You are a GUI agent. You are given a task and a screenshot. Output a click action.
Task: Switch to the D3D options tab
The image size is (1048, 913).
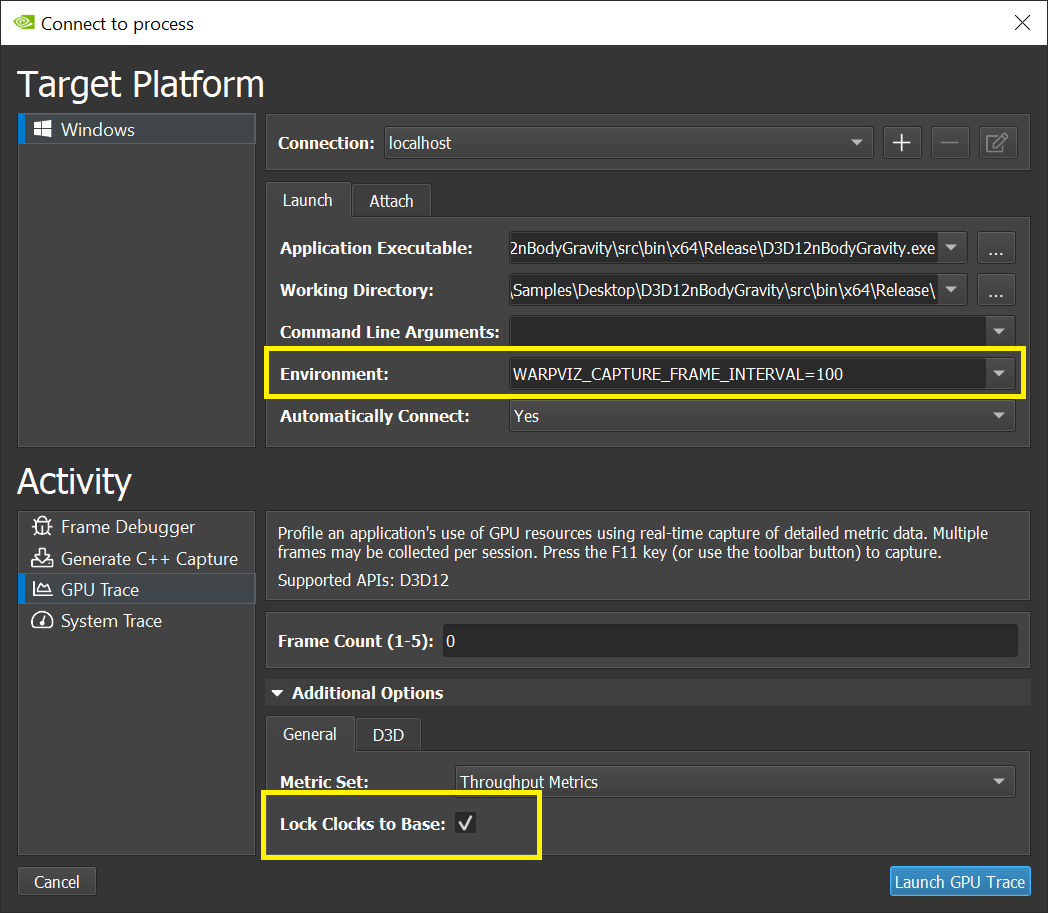point(388,735)
